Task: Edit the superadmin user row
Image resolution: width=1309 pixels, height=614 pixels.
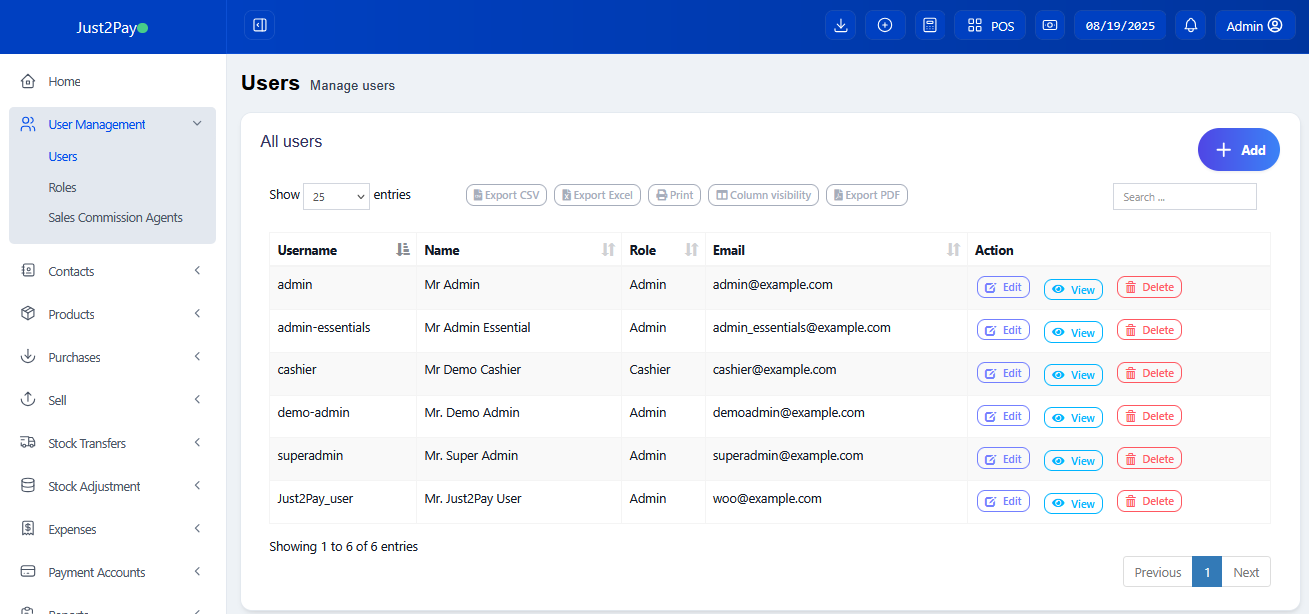Action: [1003, 460]
